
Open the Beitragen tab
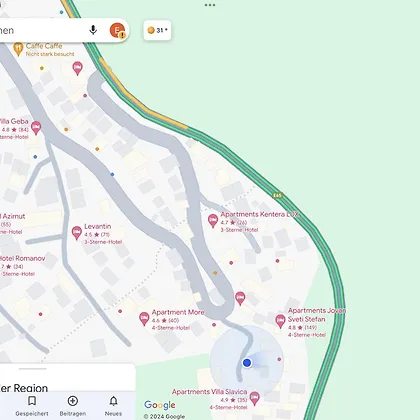click(73, 406)
